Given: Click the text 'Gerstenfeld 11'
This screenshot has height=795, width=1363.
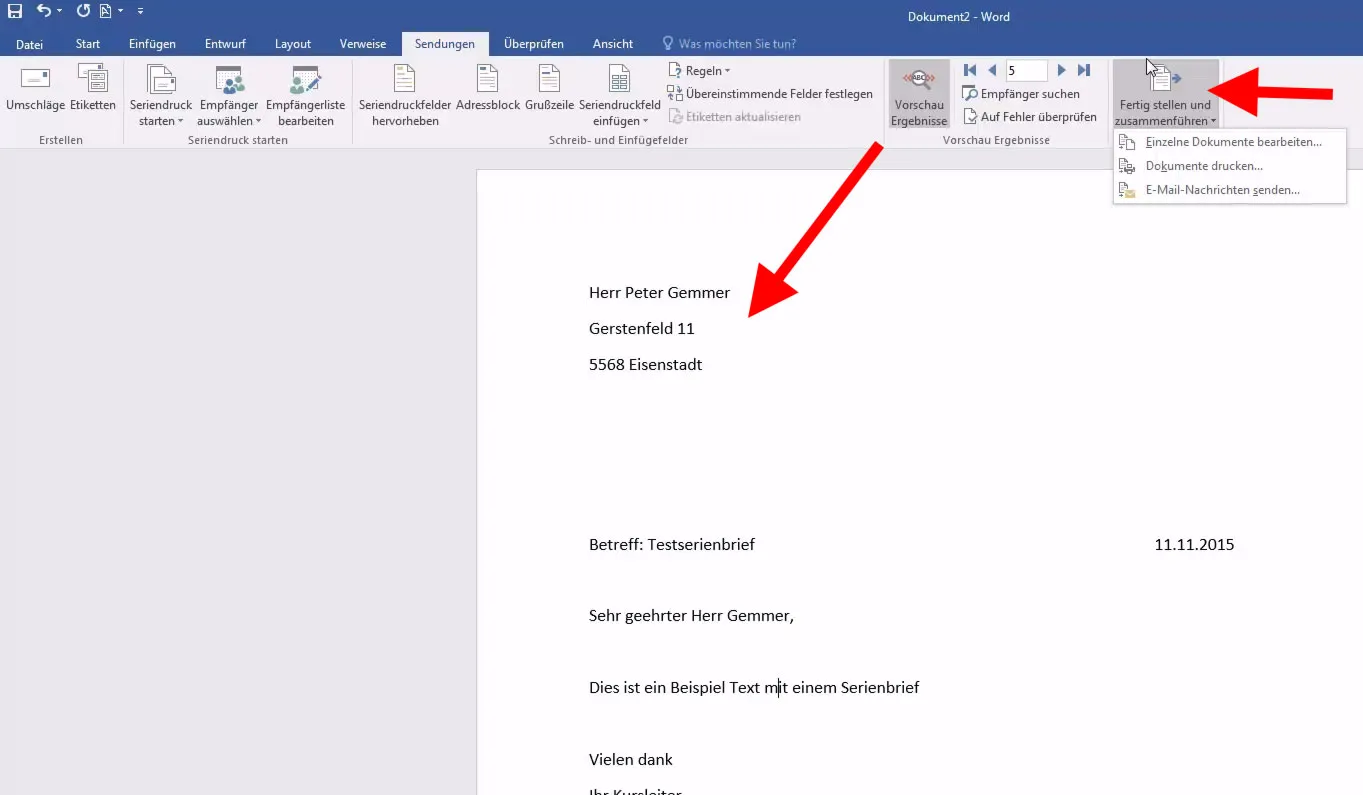Looking at the screenshot, I should point(641,329).
